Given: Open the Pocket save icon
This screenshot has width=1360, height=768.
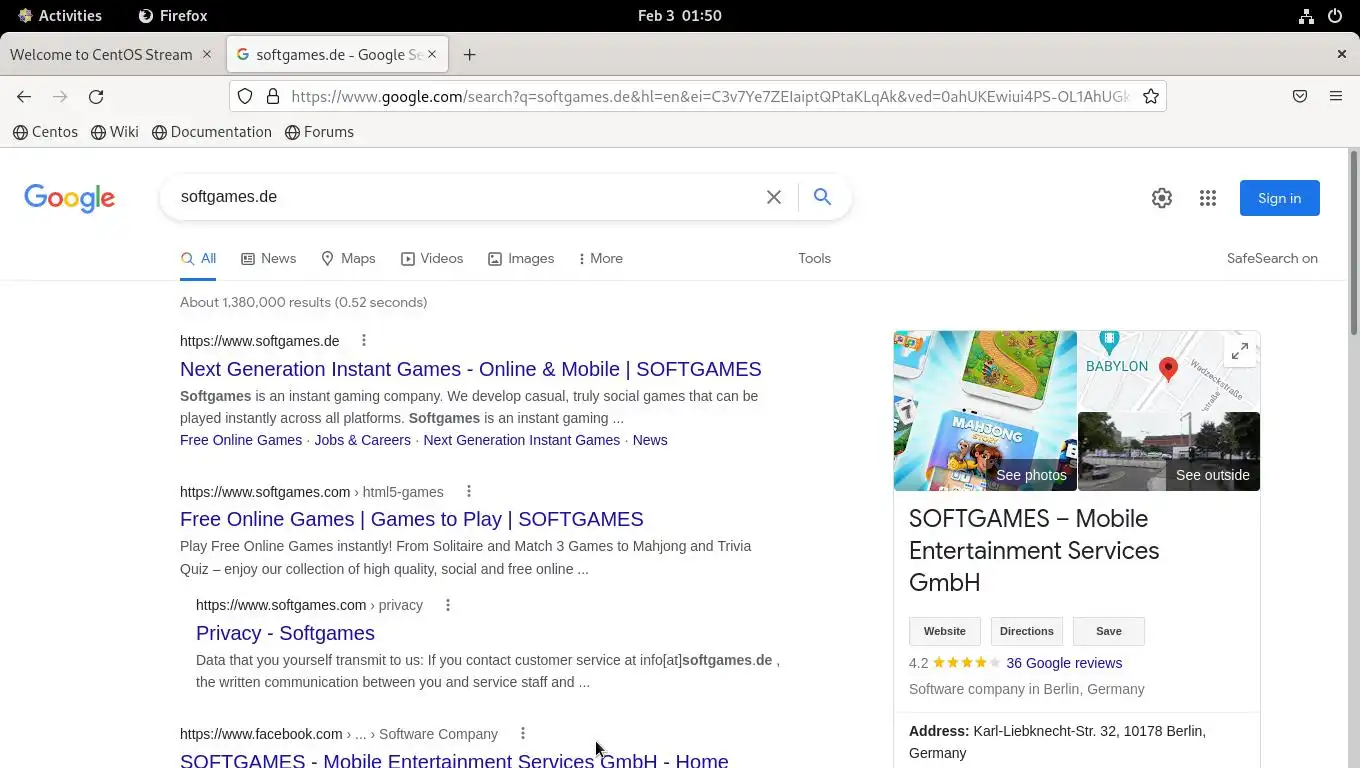Looking at the screenshot, I should tap(1300, 97).
